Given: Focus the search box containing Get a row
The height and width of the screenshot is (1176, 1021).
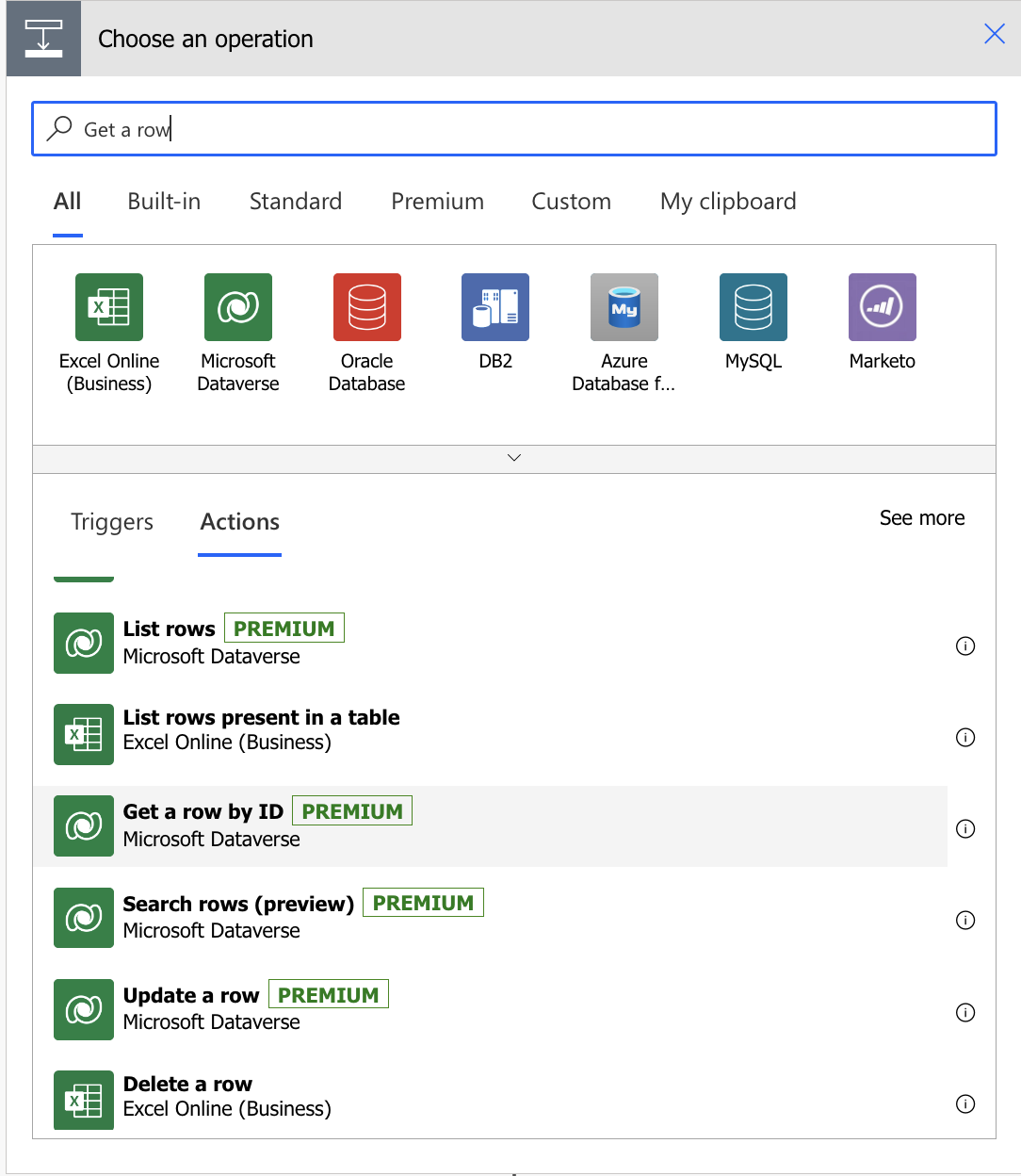Looking at the screenshot, I should click(x=514, y=128).
